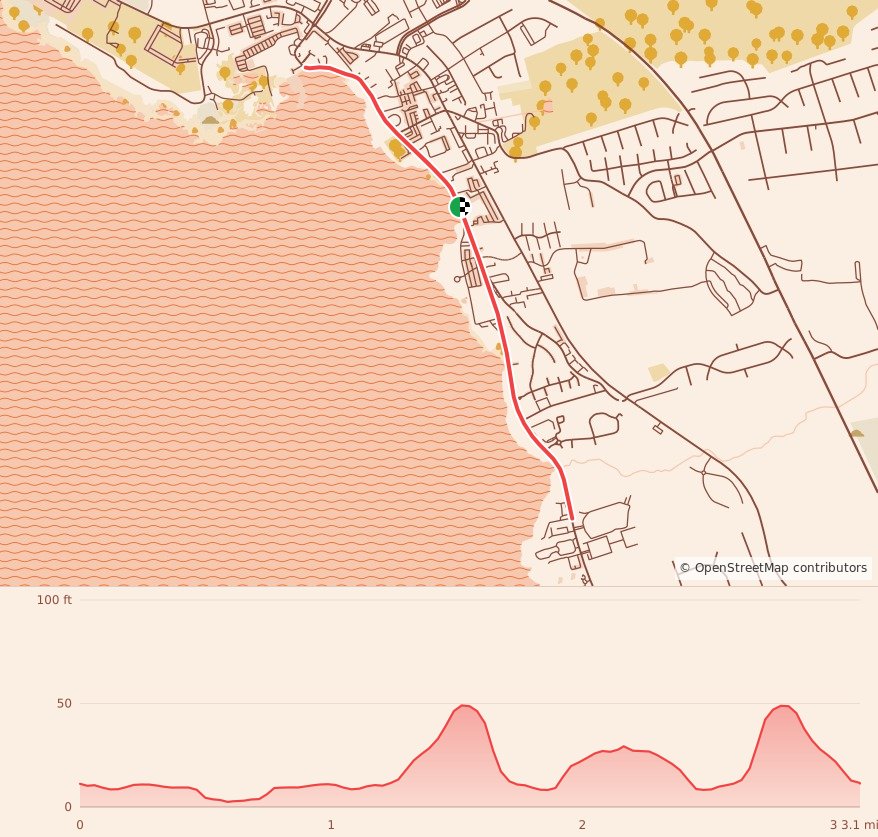Click the start/finish checkered flag marker

point(460,207)
